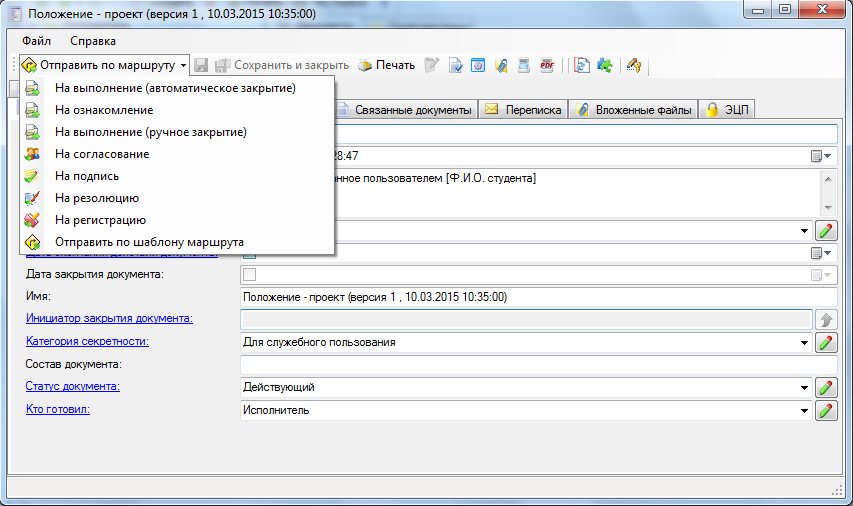This screenshot has height=506, width=853.
Task: Follow the Инициатор закрытия документа link
Action: (109, 318)
